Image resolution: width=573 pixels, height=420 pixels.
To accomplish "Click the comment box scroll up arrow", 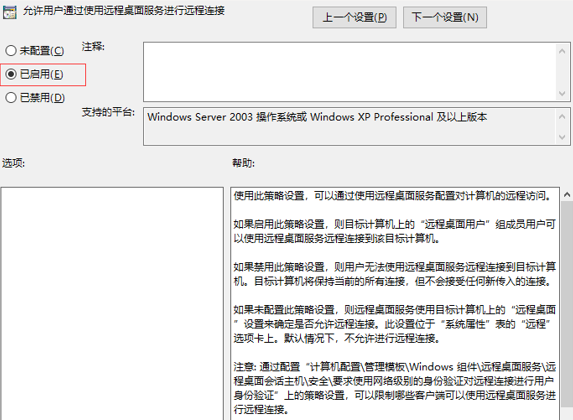I will (562, 52).
